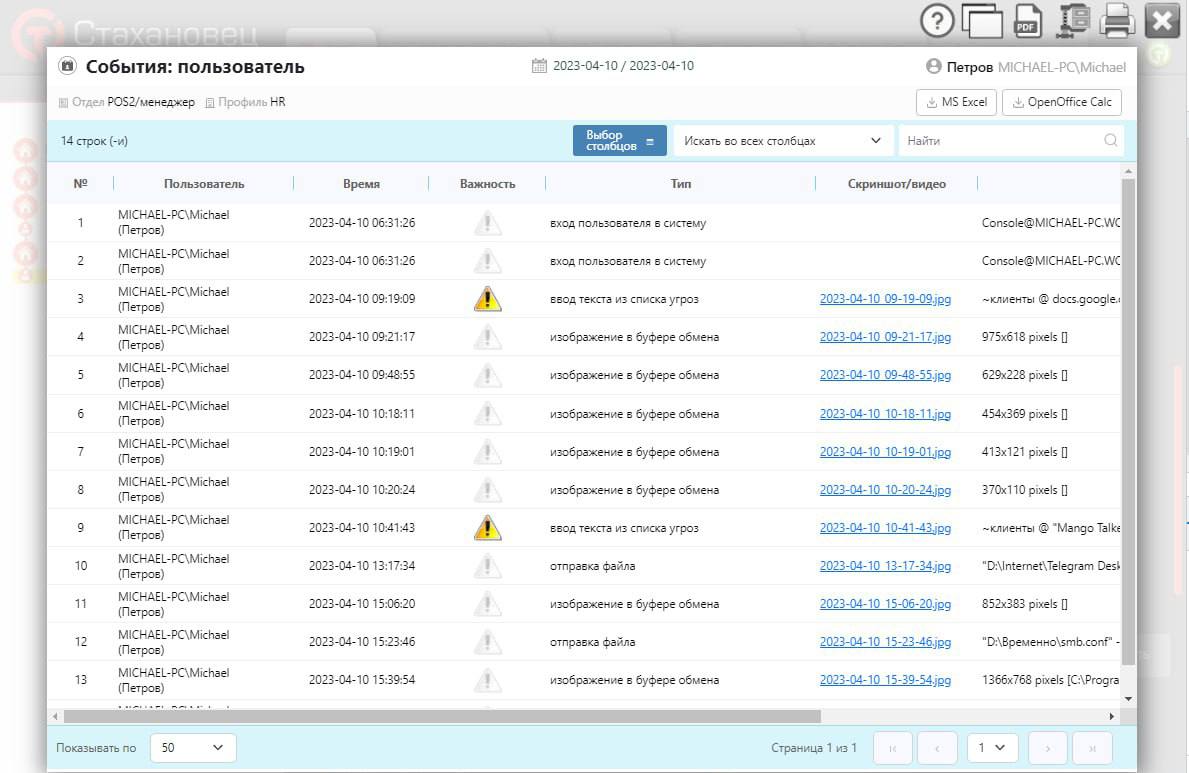The width and height of the screenshot is (1189, 773).
Task: Sort by the 'Важность' column header
Action: (487, 184)
